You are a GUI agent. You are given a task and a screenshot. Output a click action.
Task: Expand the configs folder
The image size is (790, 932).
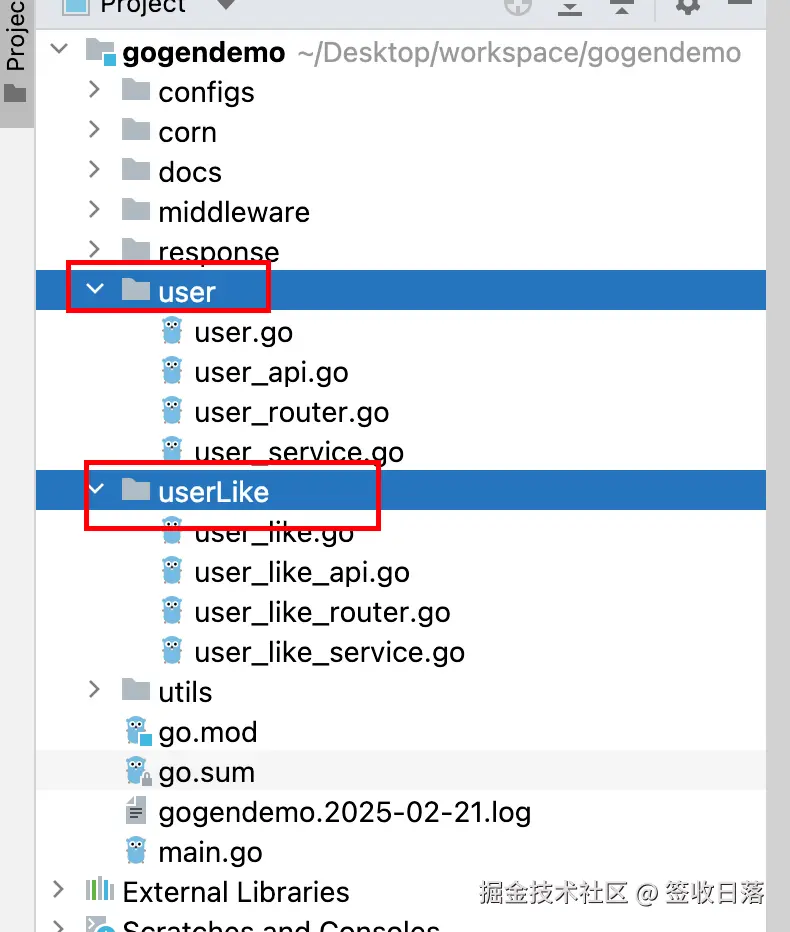[94, 91]
